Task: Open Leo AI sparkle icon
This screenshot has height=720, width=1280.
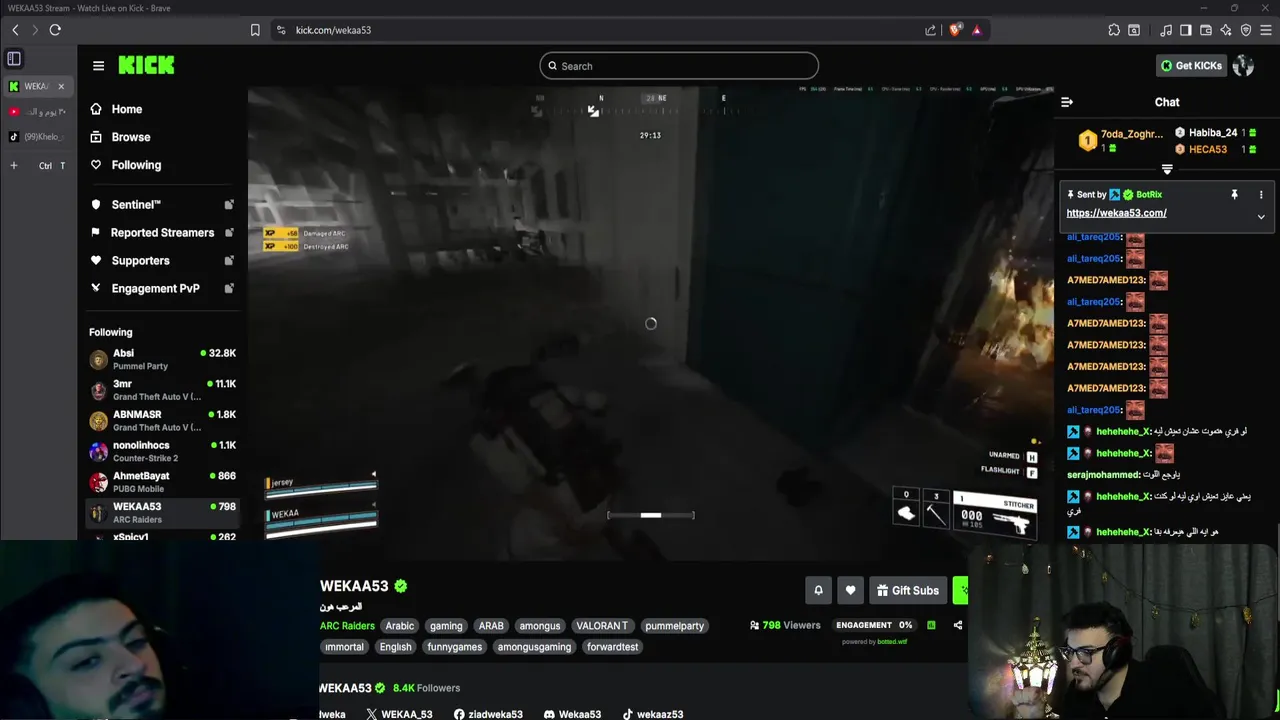Action: point(1226,30)
